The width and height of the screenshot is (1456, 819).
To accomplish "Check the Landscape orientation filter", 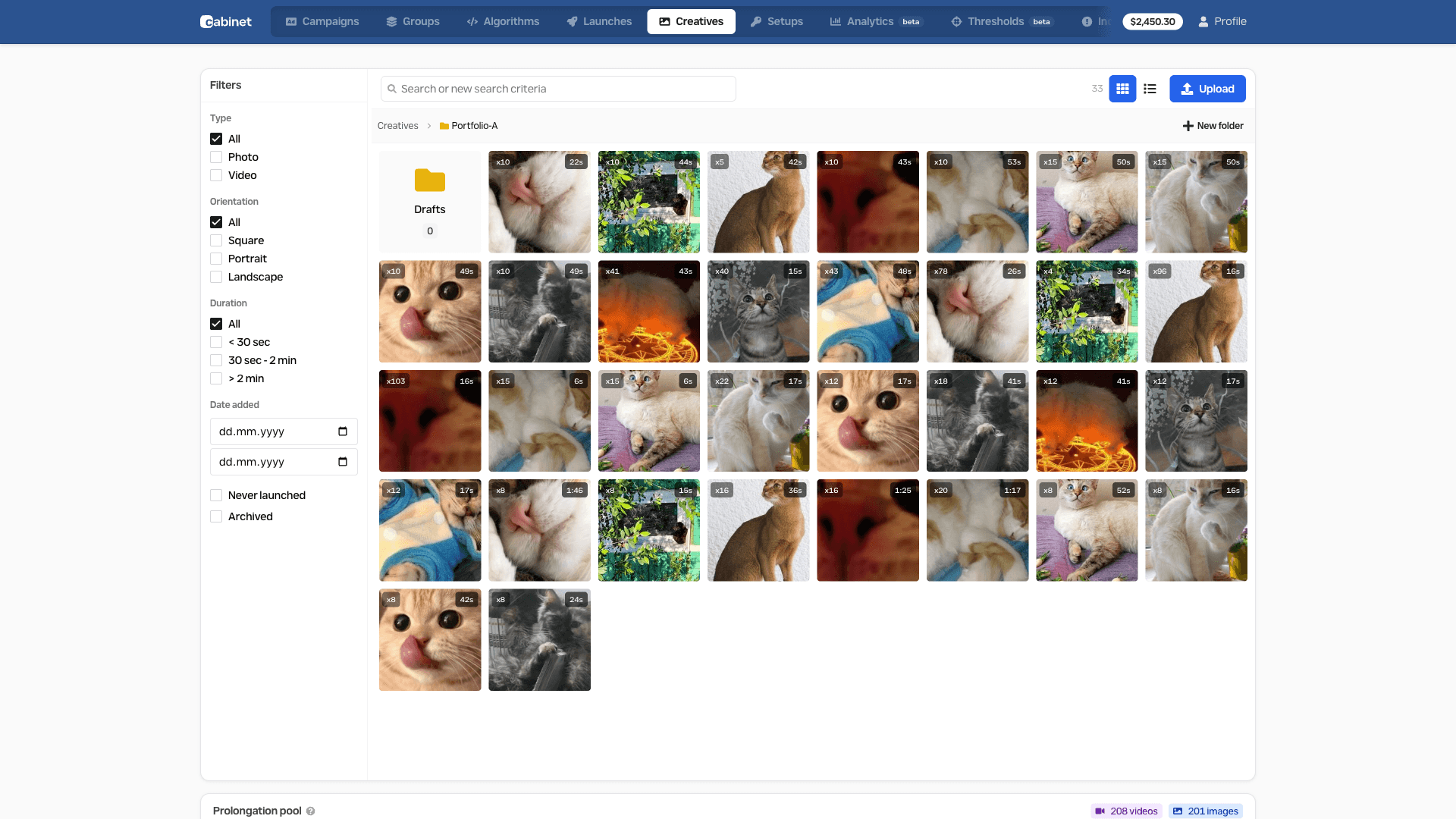I will [x=216, y=277].
